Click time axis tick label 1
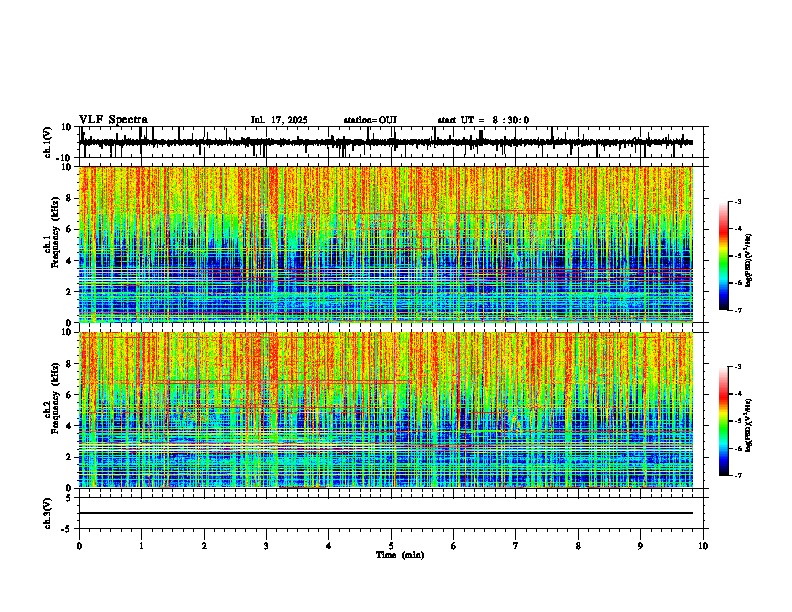Image resolution: width=792 pixels, height=612 pixels. [x=141, y=546]
